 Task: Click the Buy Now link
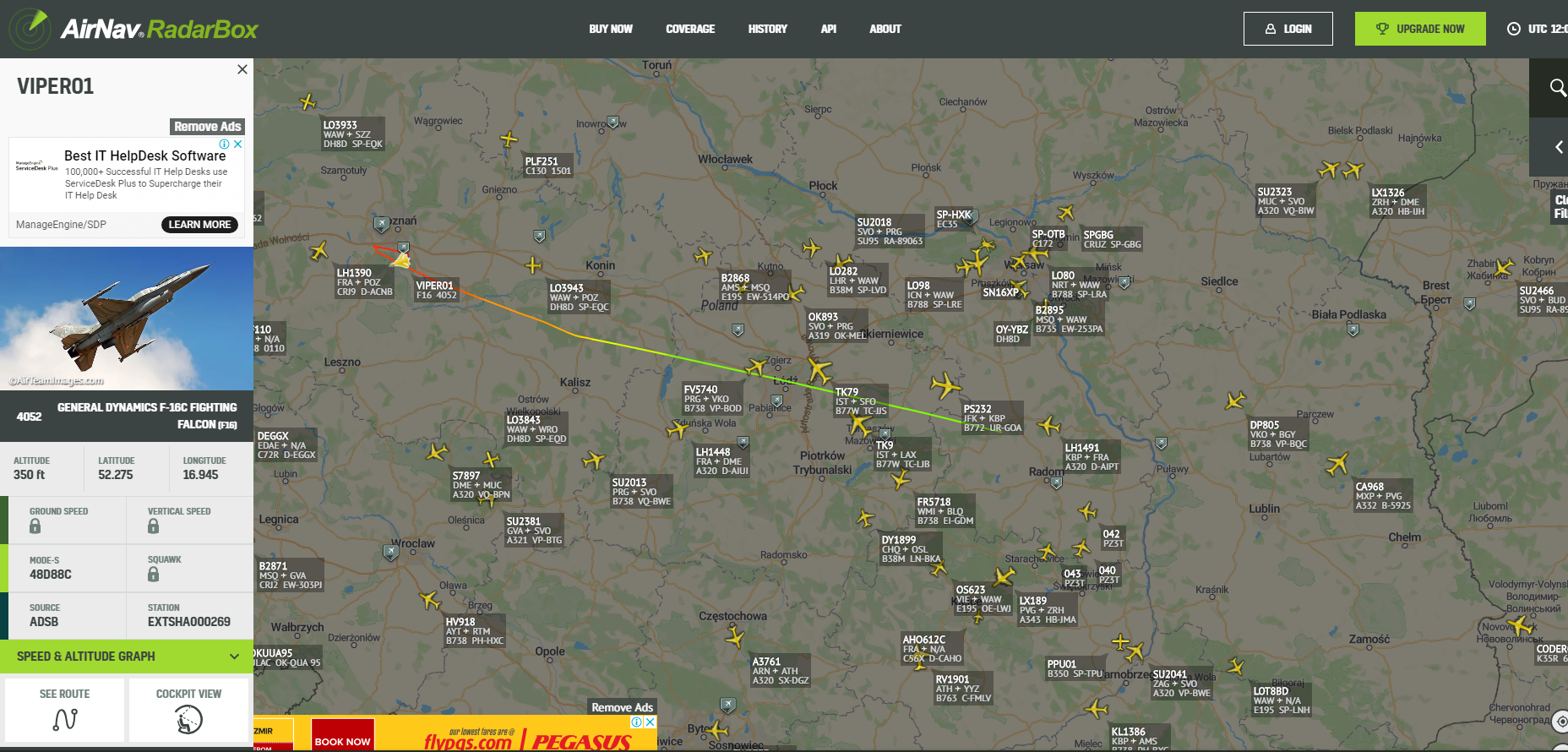click(x=610, y=29)
